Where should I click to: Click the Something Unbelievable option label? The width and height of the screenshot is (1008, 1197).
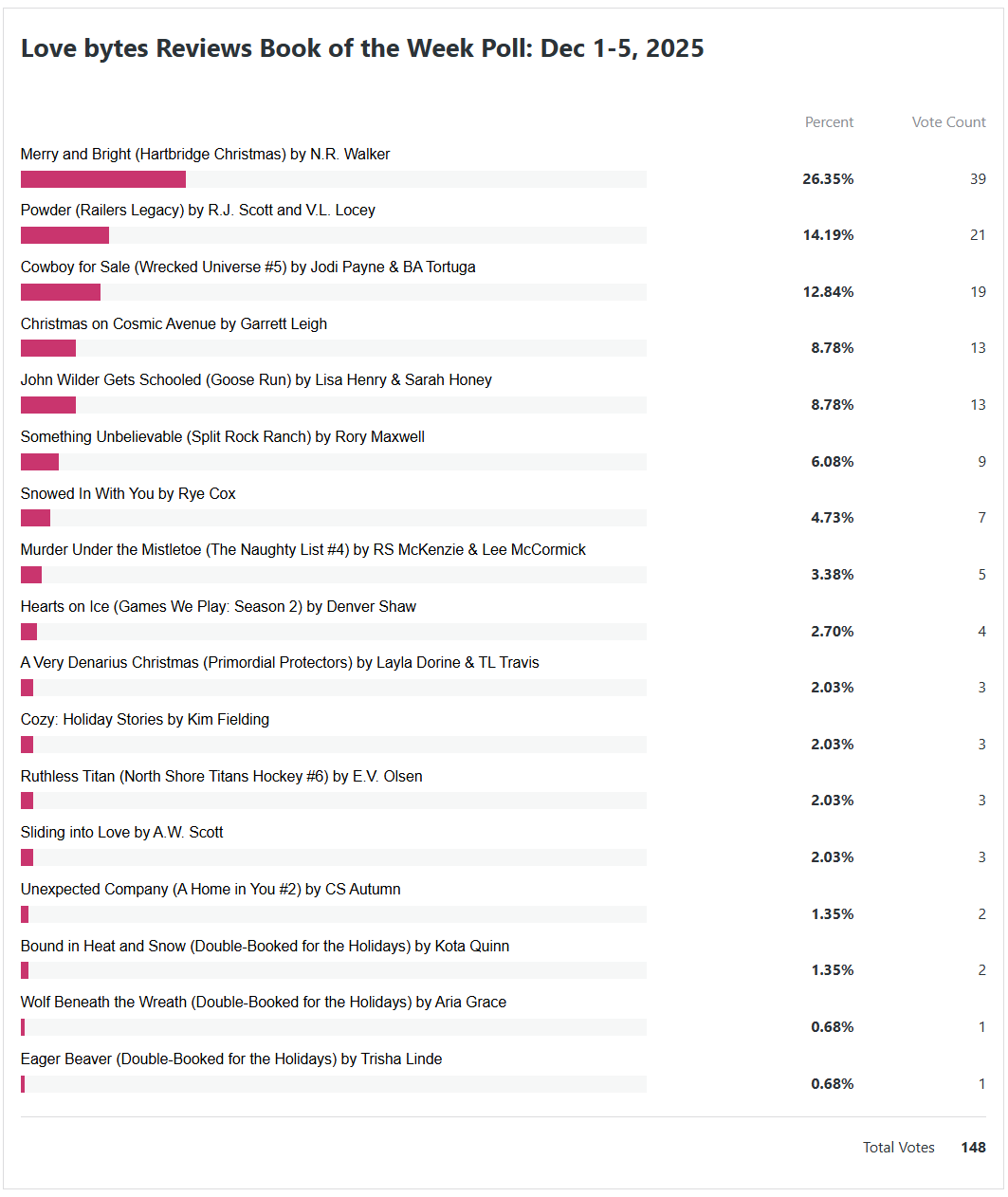(222, 436)
